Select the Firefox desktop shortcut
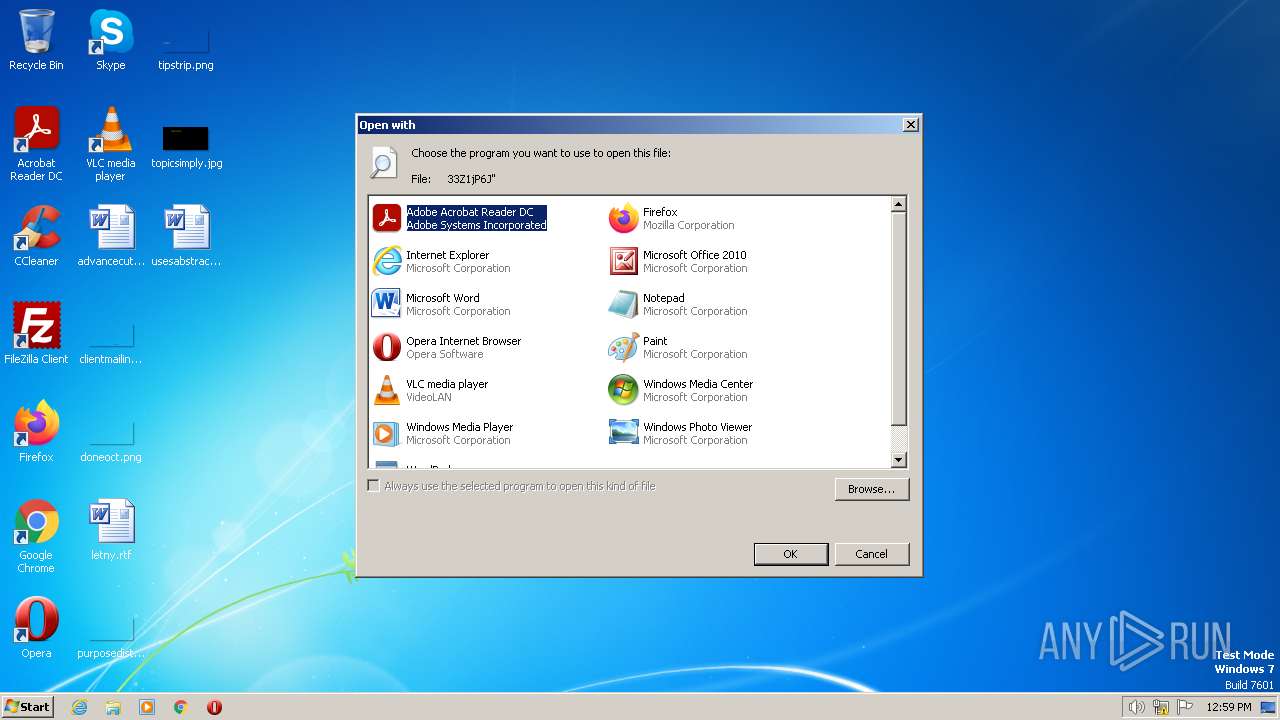 point(36,432)
